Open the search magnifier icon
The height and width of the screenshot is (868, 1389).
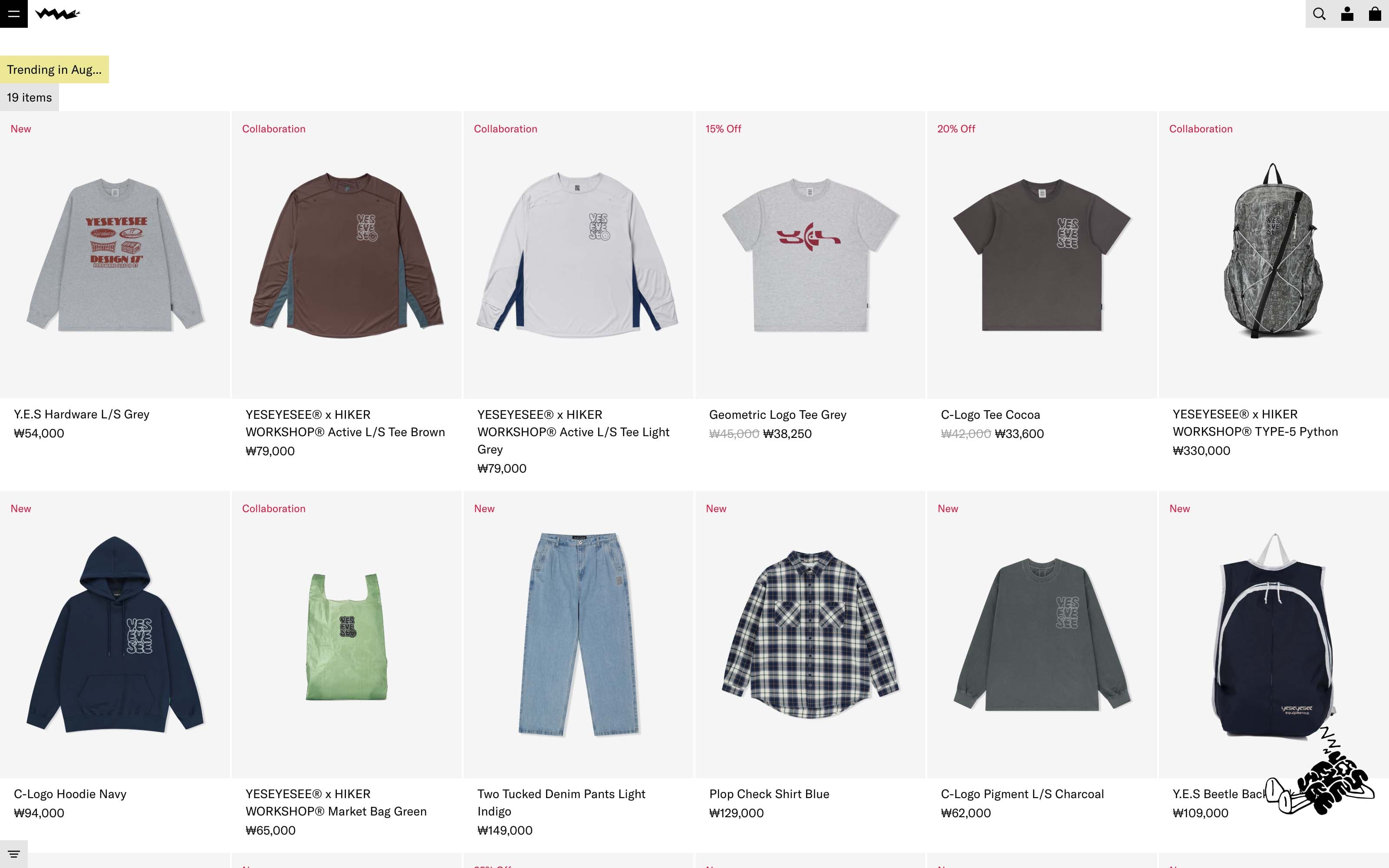tap(1319, 14)
